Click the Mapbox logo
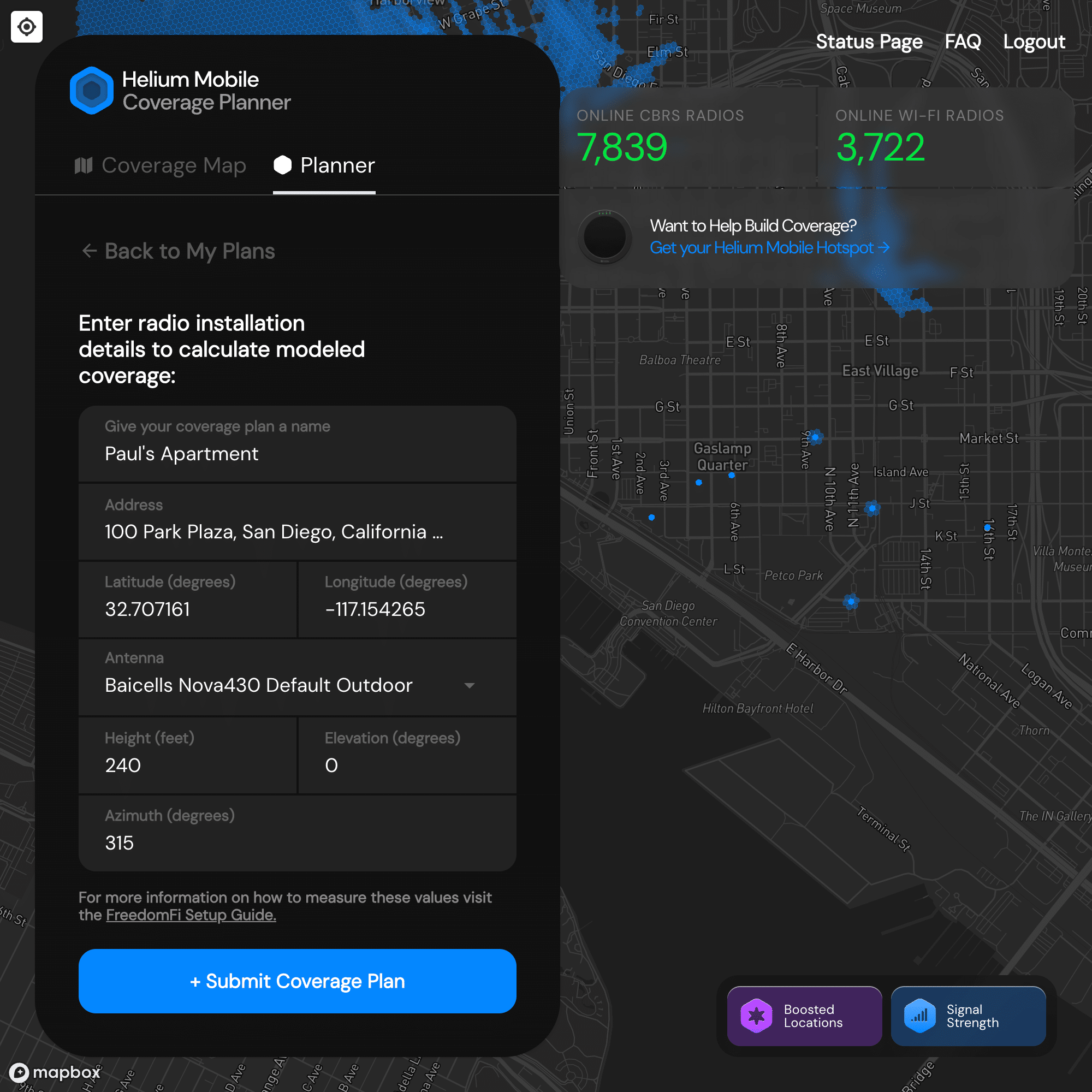 point(55,1072)
